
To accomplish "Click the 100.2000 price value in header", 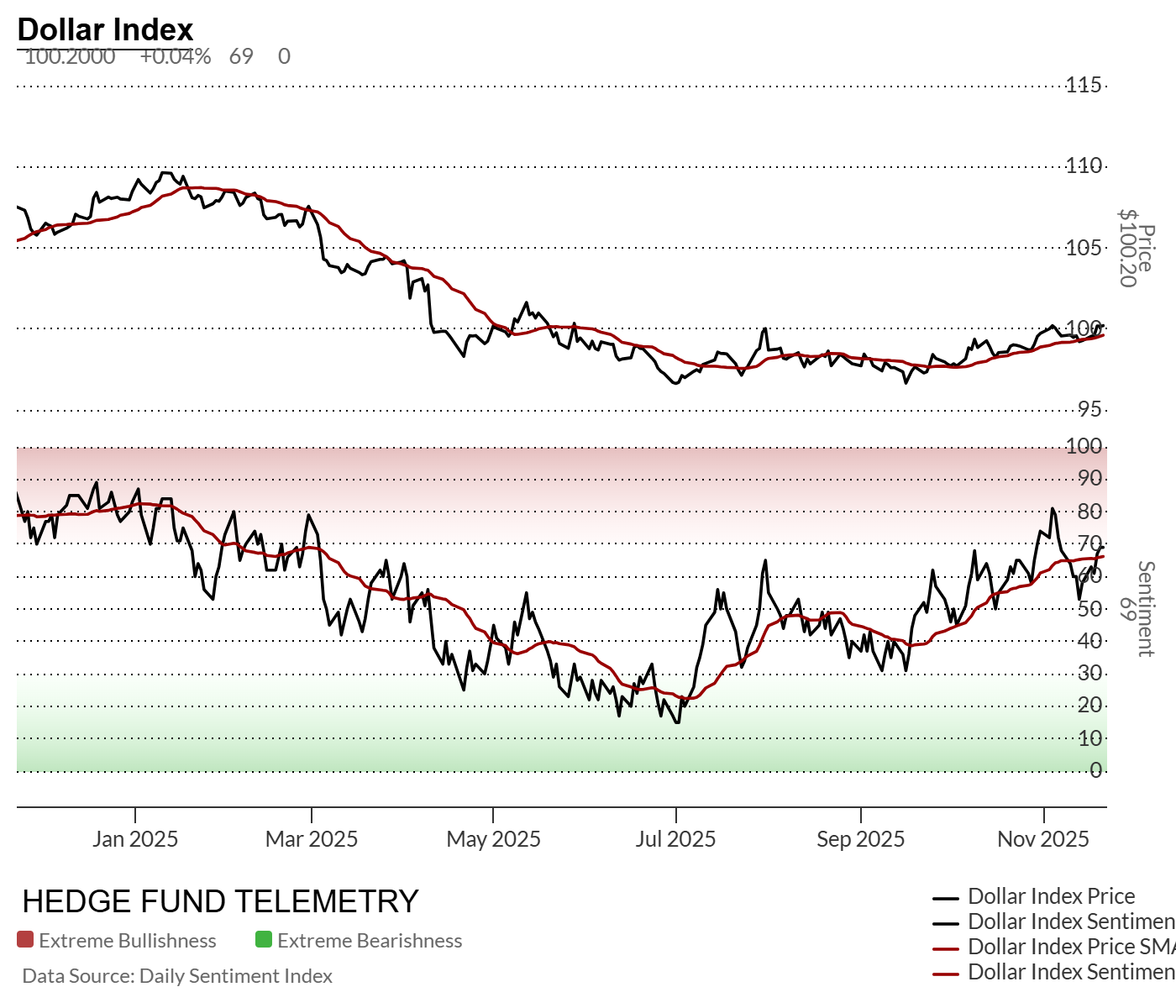I will coord(71,56).
